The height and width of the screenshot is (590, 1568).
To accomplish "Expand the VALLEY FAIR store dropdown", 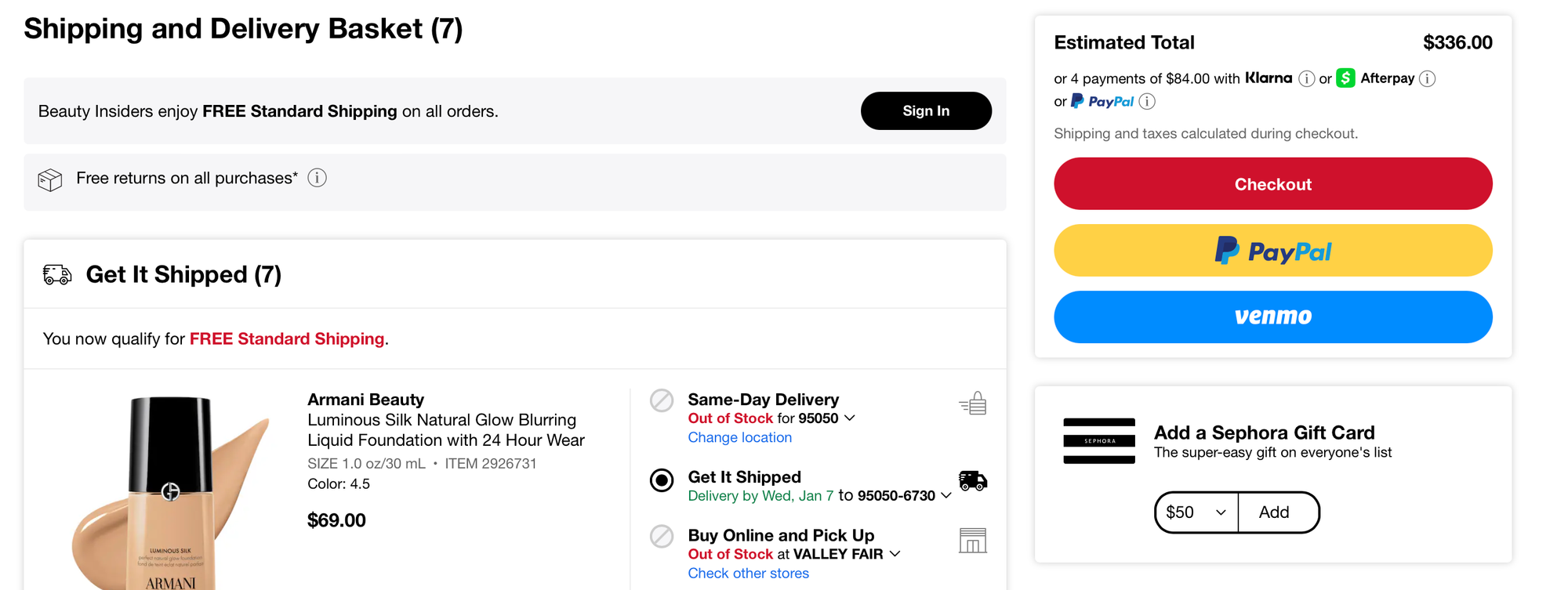I will (x=895, y=554).
